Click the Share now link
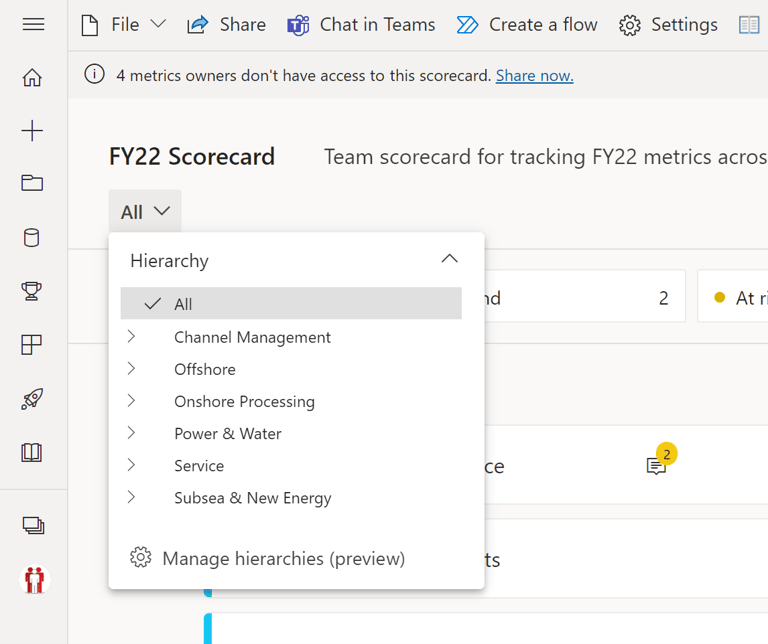The height and width of the screenshot is (644, 768). pyautogui.click(x=534, y=75)
